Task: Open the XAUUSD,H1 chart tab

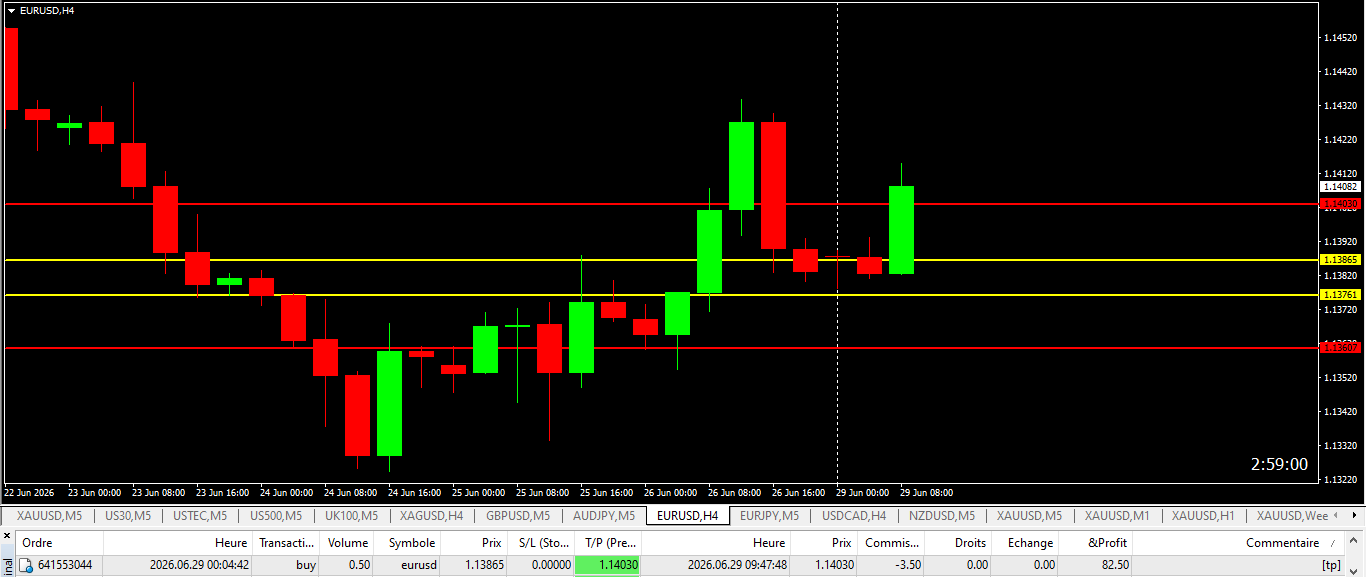Action: pyautogui.click(x=1203, y=516)
